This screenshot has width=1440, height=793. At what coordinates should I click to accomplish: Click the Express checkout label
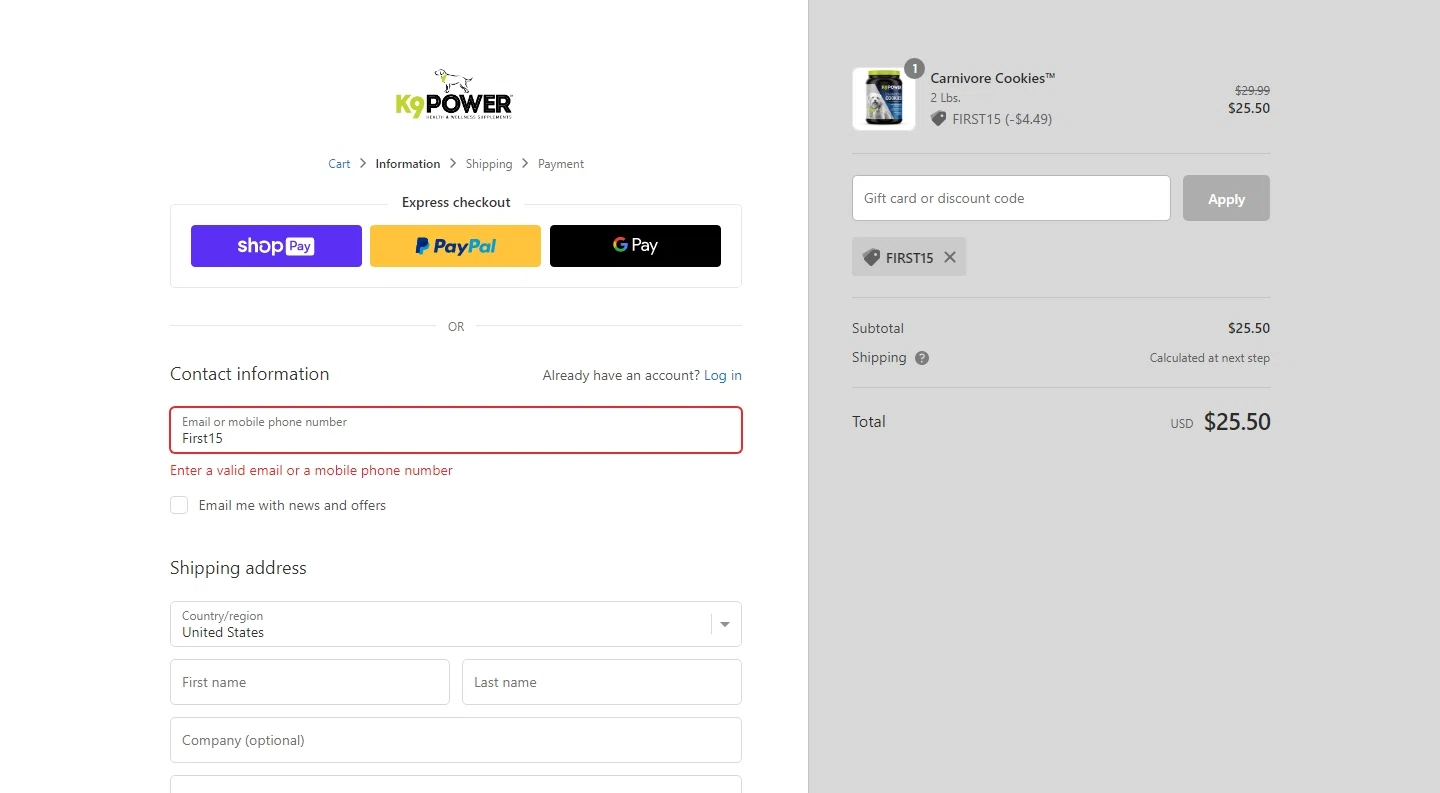(456, 202)
